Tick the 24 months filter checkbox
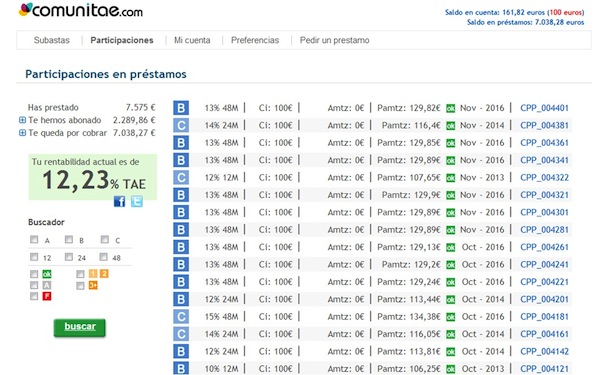600x375 pixels. point(69,257)
